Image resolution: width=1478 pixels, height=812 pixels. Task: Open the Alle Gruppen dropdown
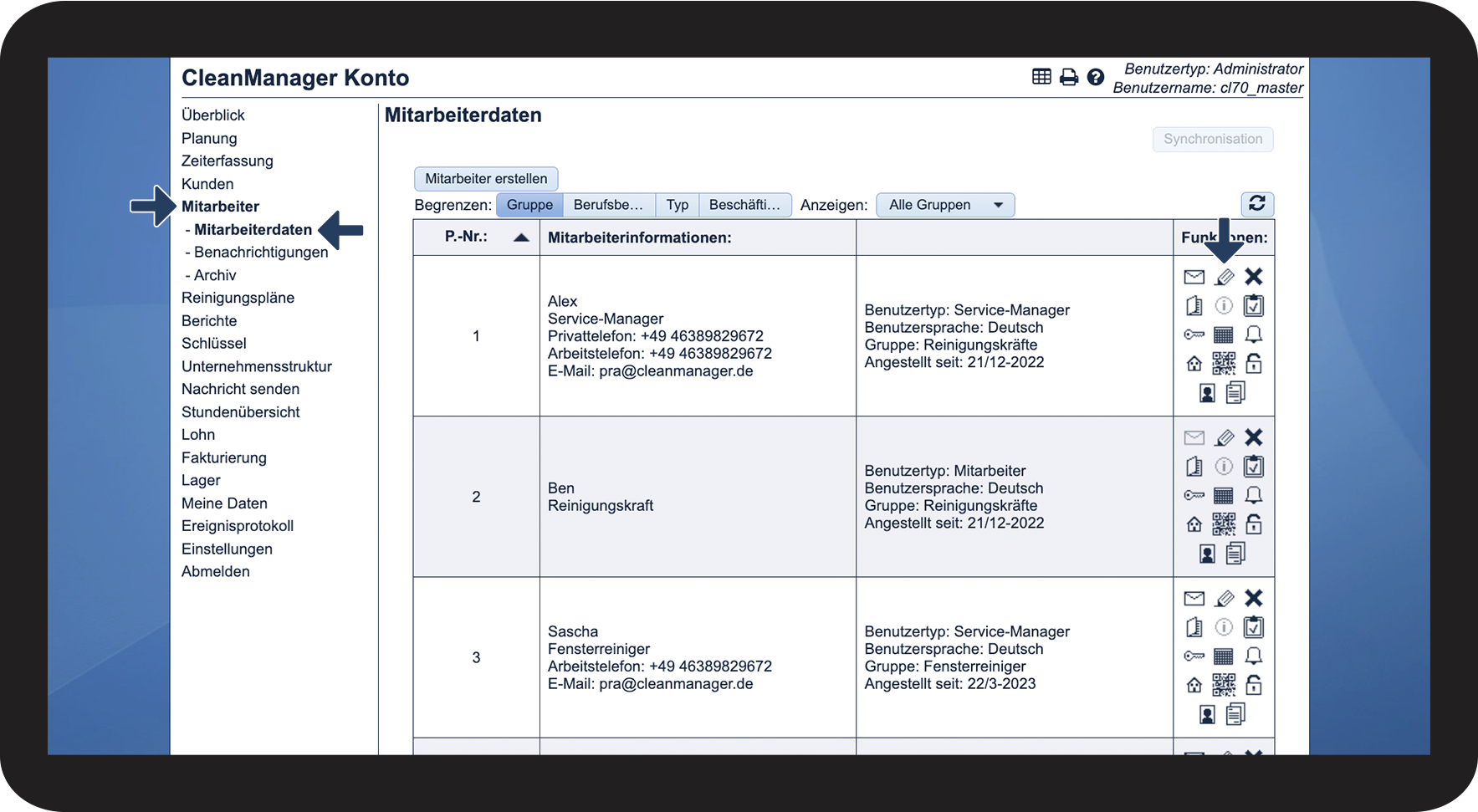[945, 205]
